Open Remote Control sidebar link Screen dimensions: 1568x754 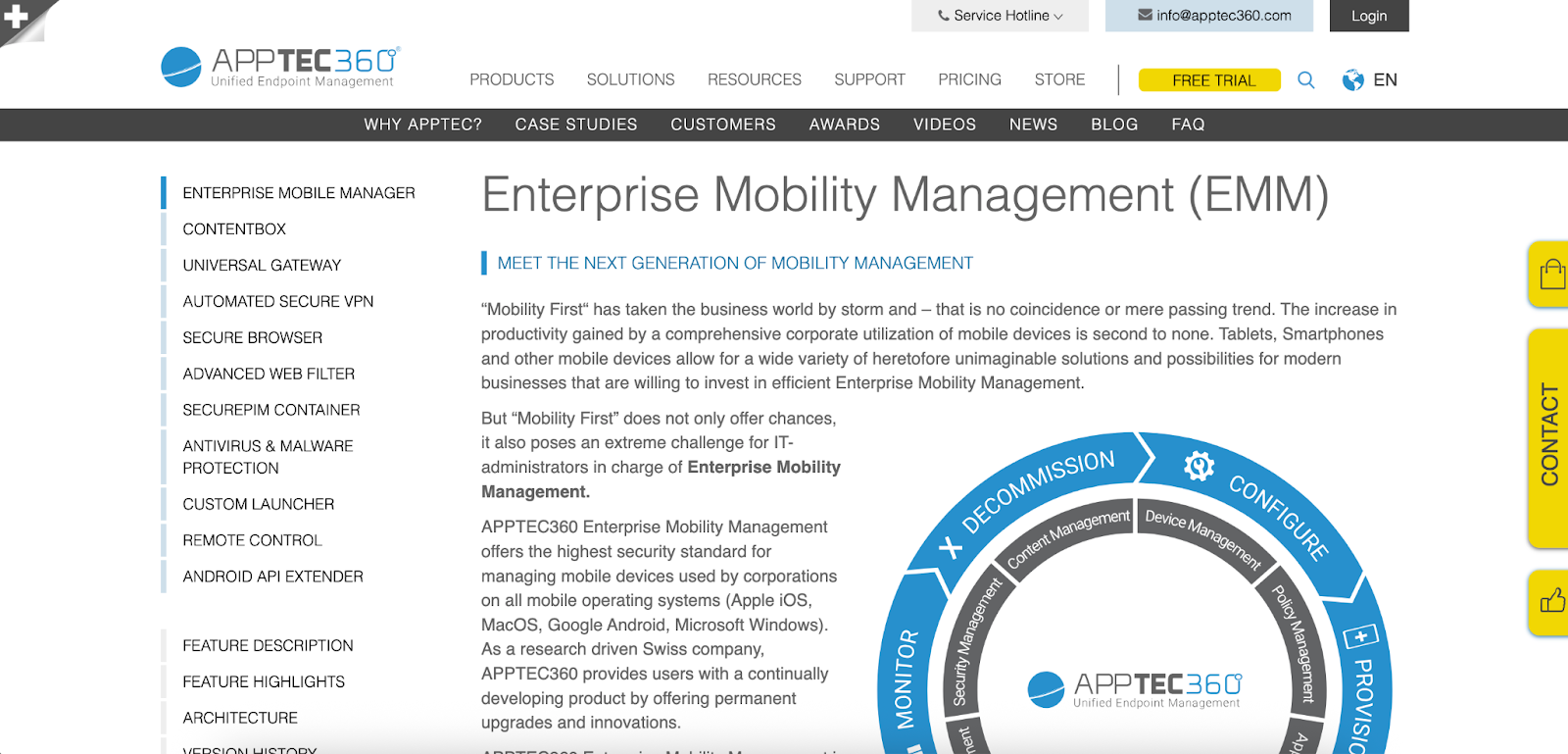(x=252, y=540)
